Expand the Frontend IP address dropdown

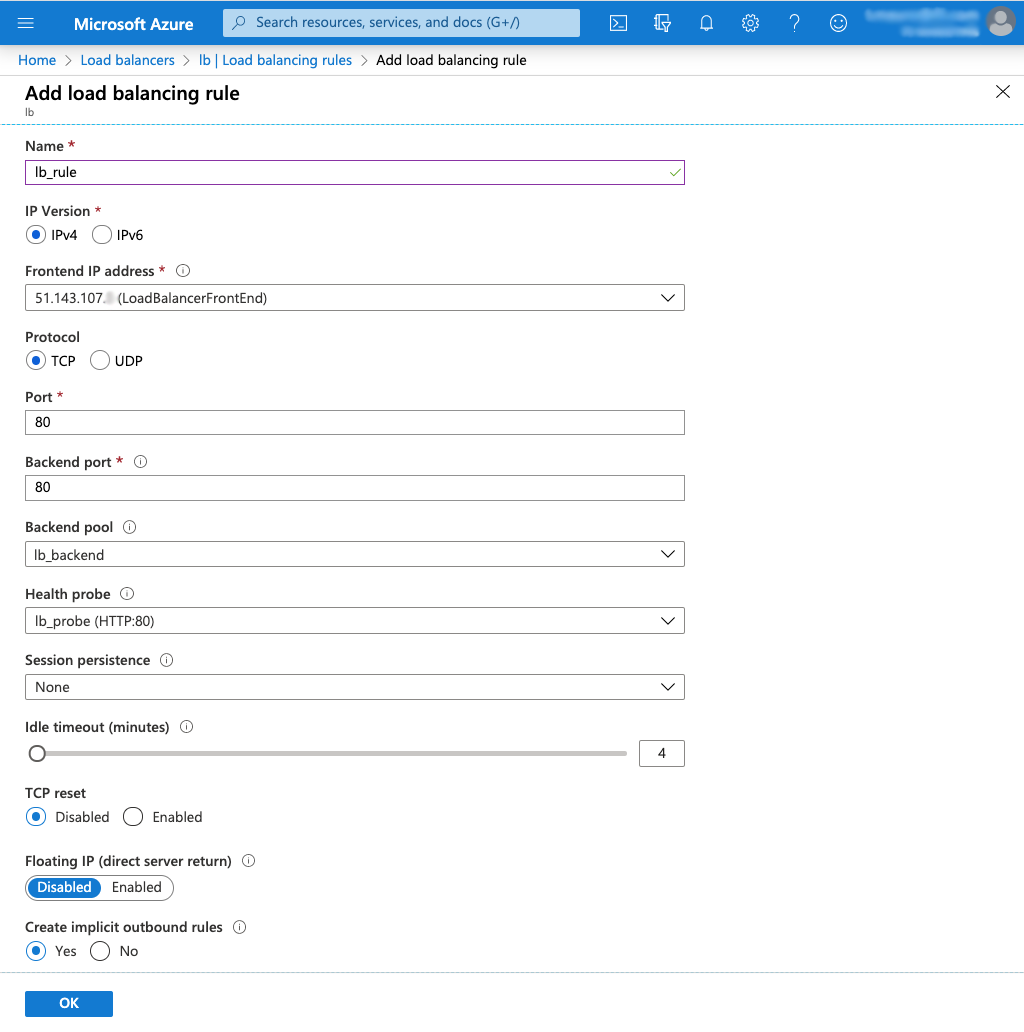(x=354, y=298)
